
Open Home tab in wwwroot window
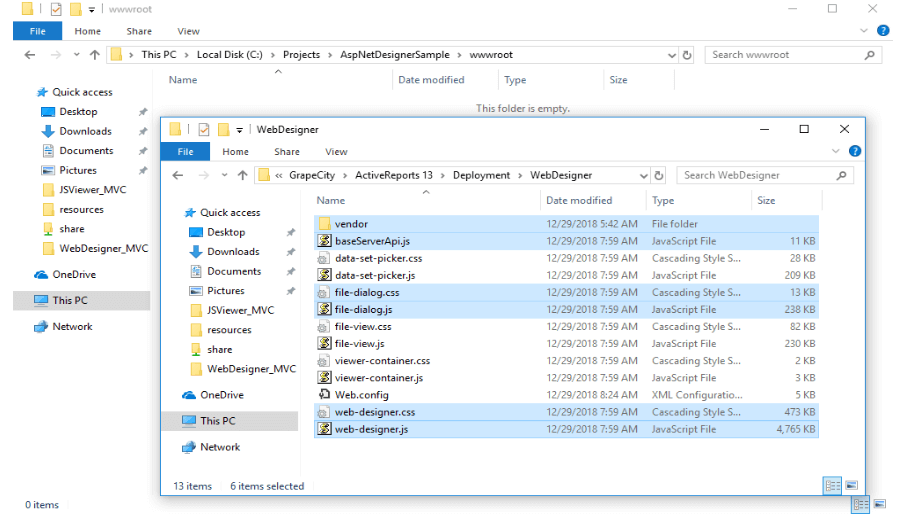88,31
